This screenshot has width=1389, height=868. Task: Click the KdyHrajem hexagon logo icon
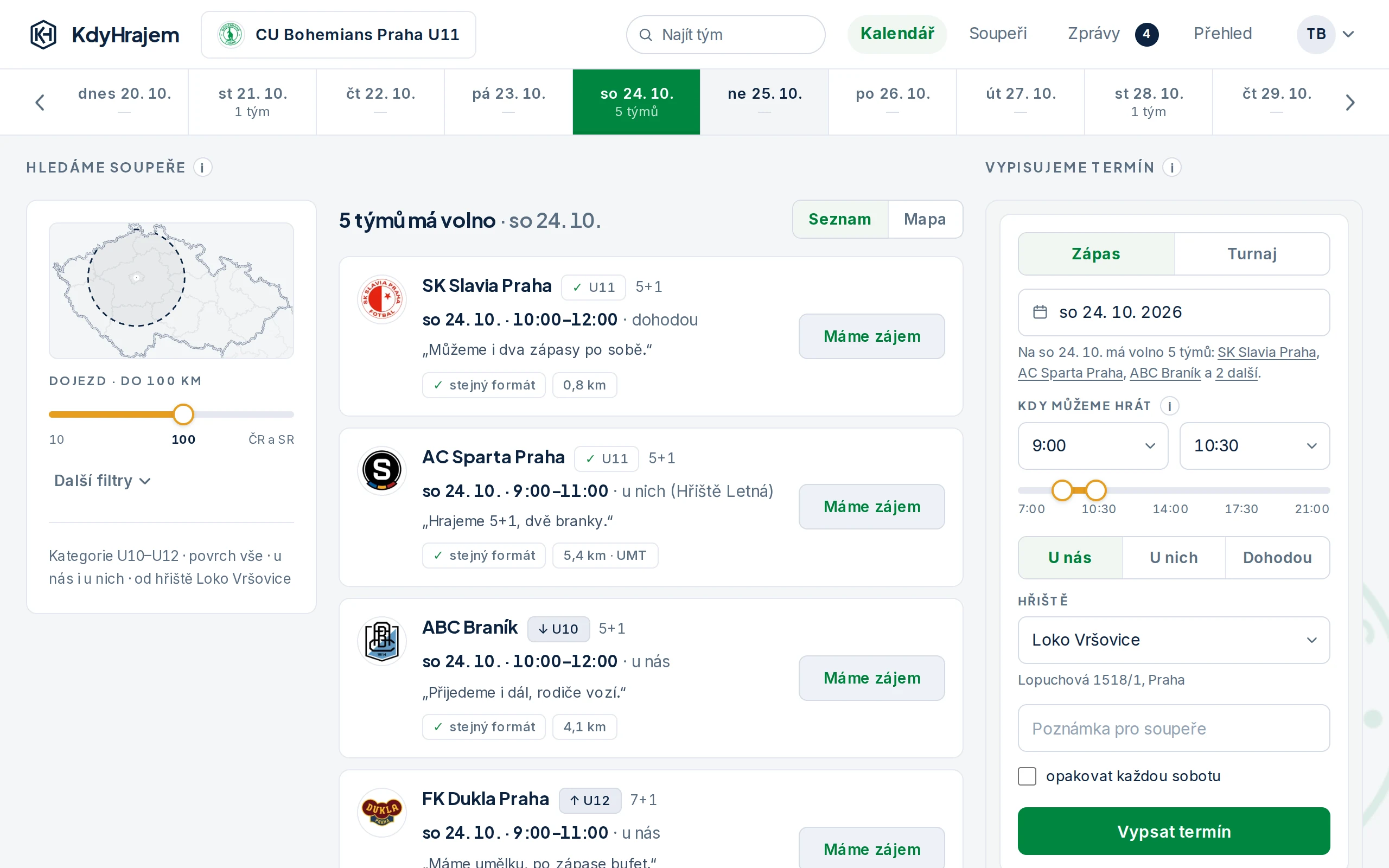pos(43,34)
